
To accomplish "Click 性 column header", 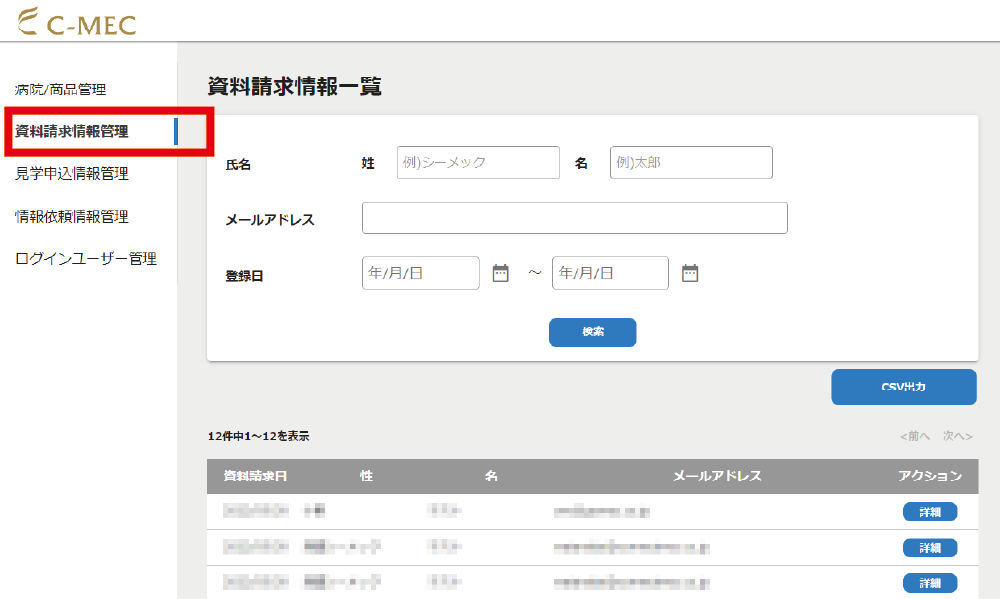I will pyautogui.click(x=366, y=476).
